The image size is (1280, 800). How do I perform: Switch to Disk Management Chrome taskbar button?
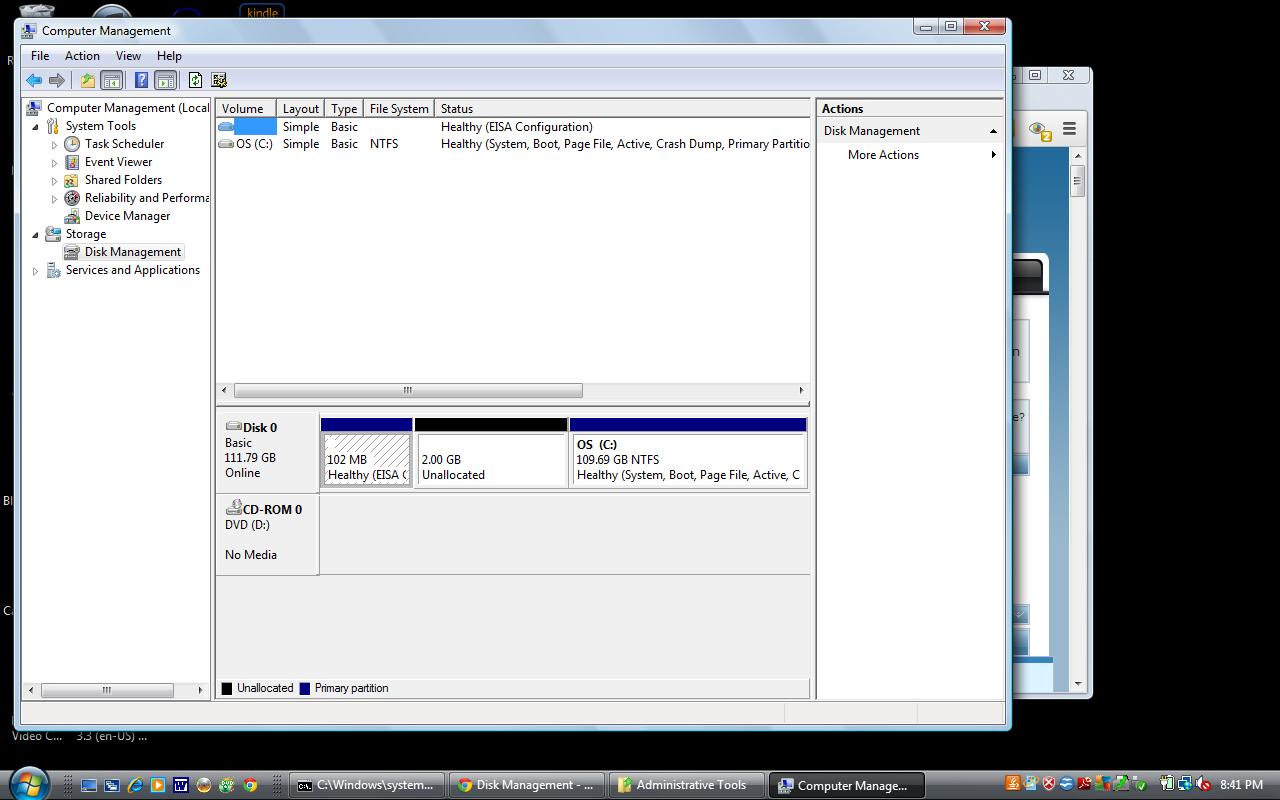tap(526, 785)
